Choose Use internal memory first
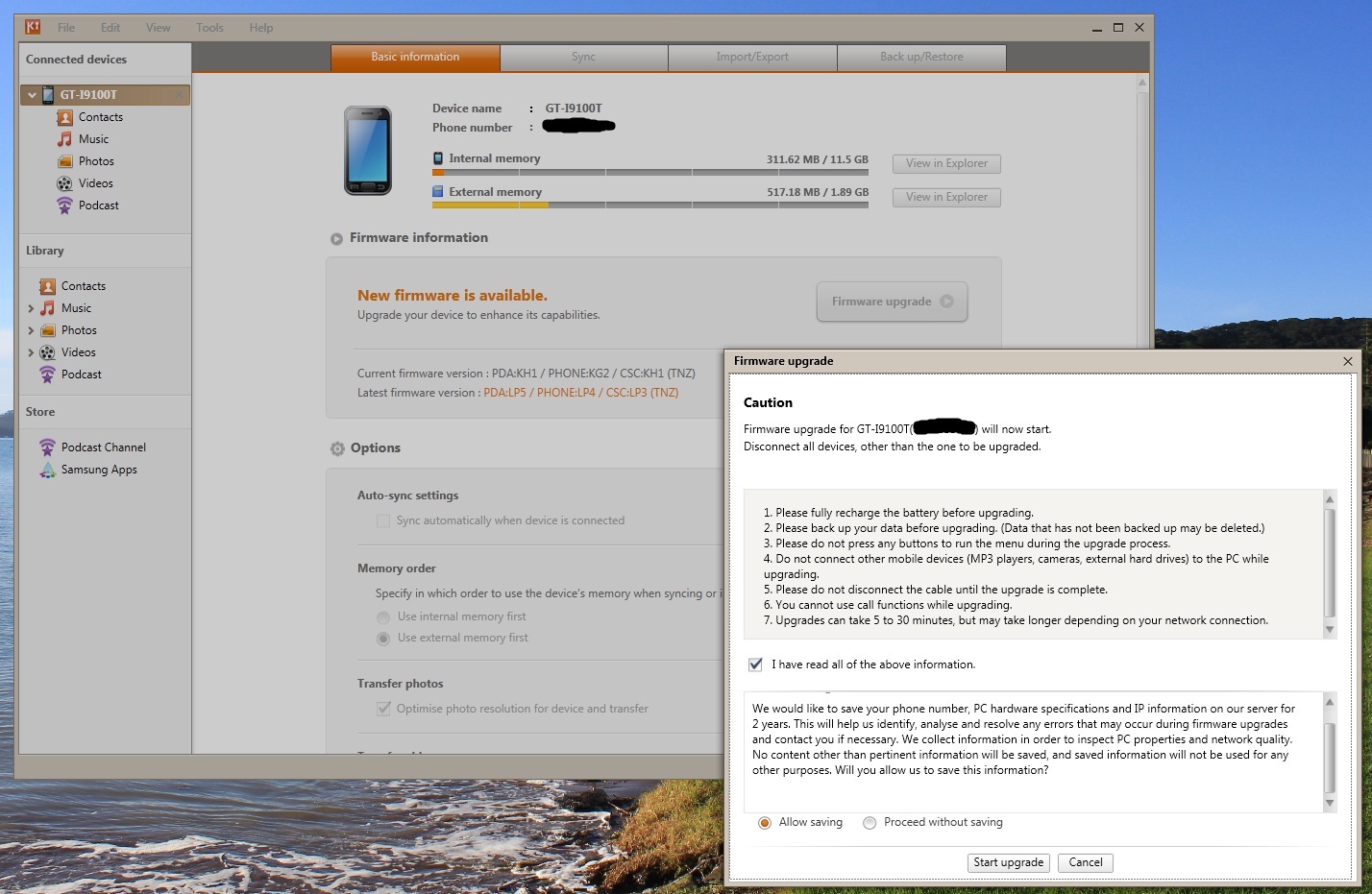The image size is (1372, 894). pyautogui.click(x=383, y=617)
